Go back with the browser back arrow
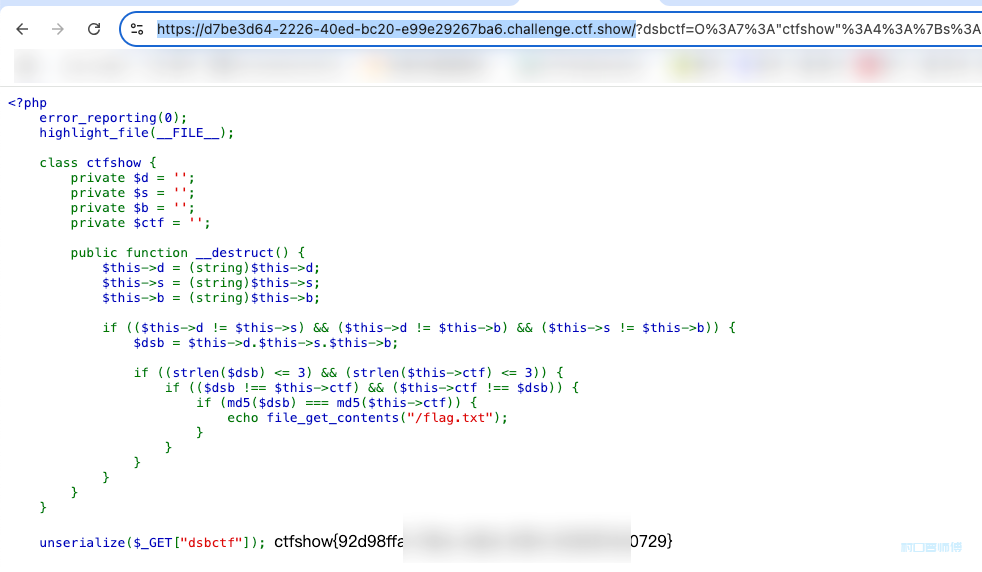The image size is (982, 572). (x=23, y=29)
